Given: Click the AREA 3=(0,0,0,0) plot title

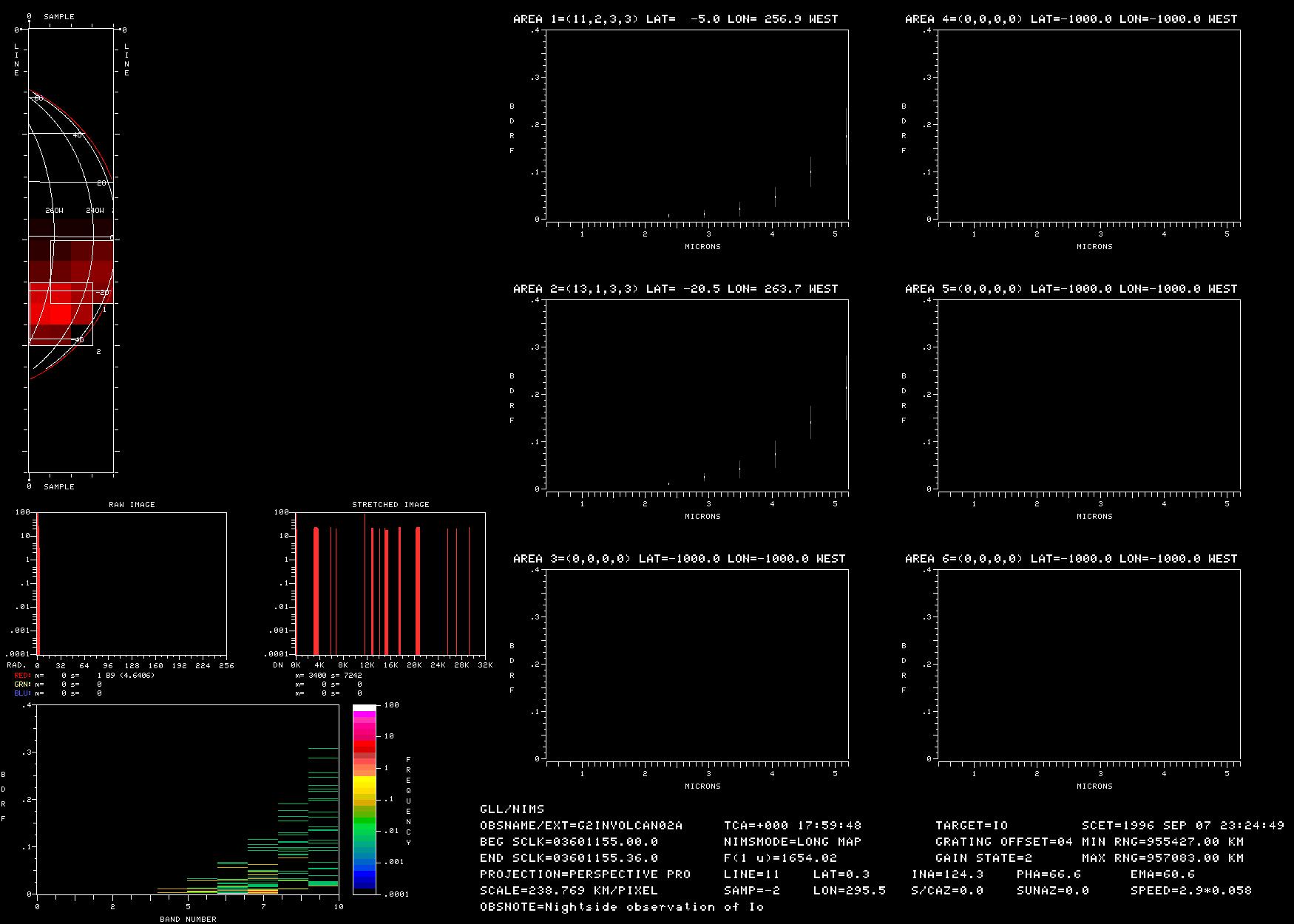Looking at the screenshot, I should pyautogui.click(x=680, y=559).
